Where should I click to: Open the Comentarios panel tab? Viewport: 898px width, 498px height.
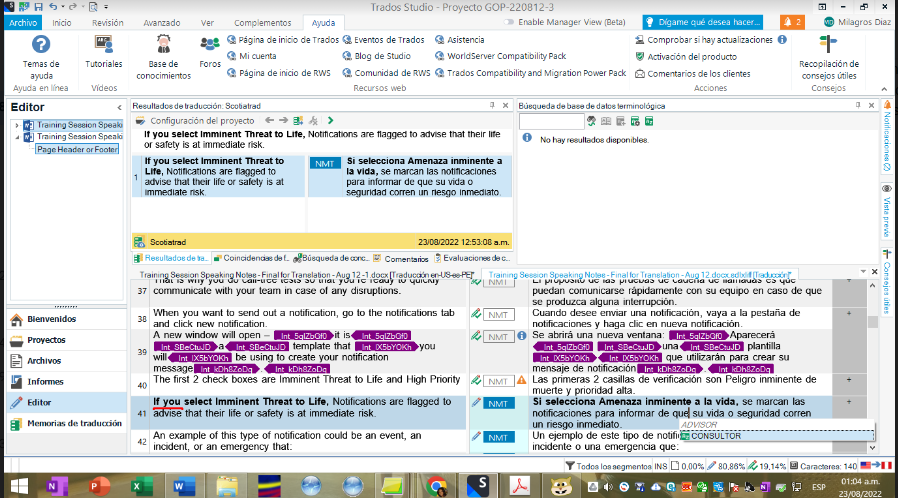pos(401,258)
